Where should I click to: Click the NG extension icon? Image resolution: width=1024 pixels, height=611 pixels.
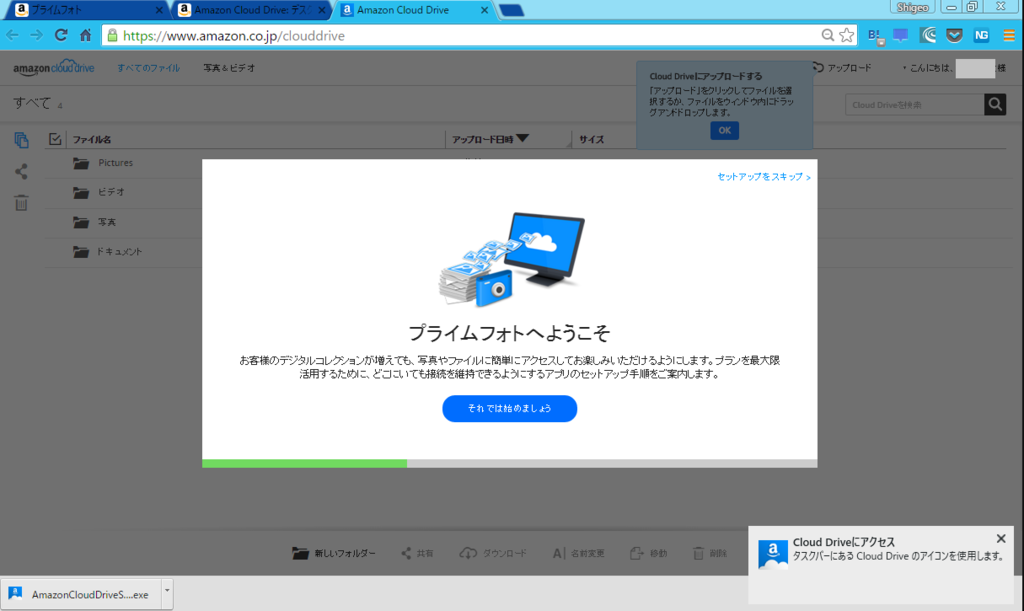tap(981, 35)
